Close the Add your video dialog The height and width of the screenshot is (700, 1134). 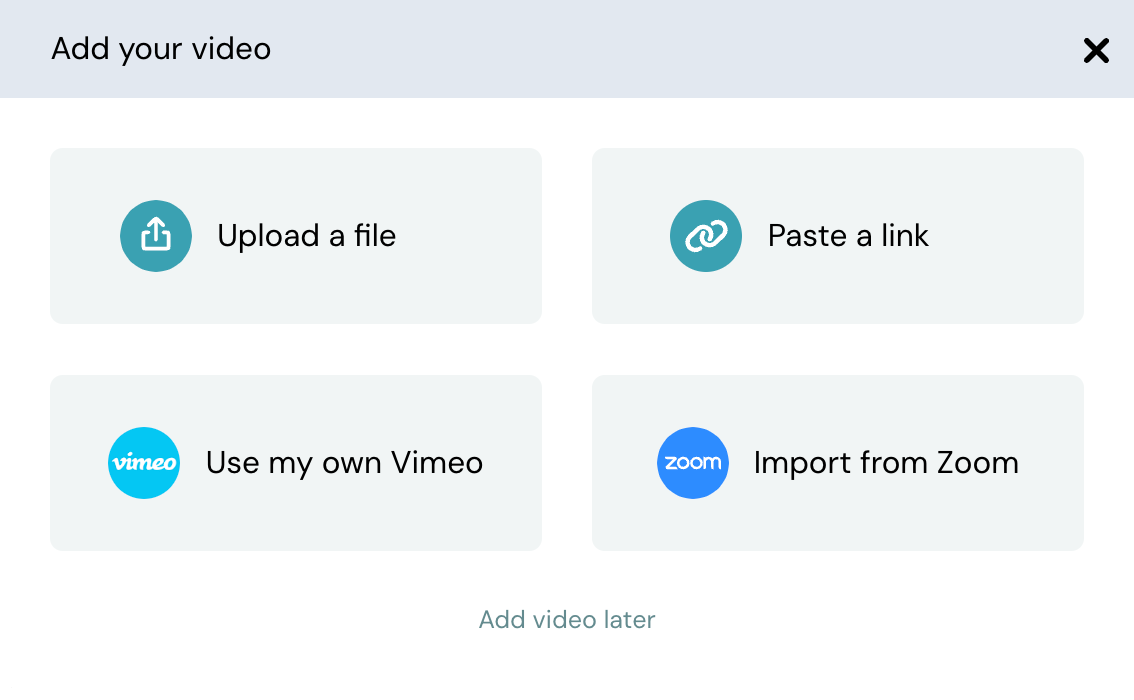tap(1096, 50)
